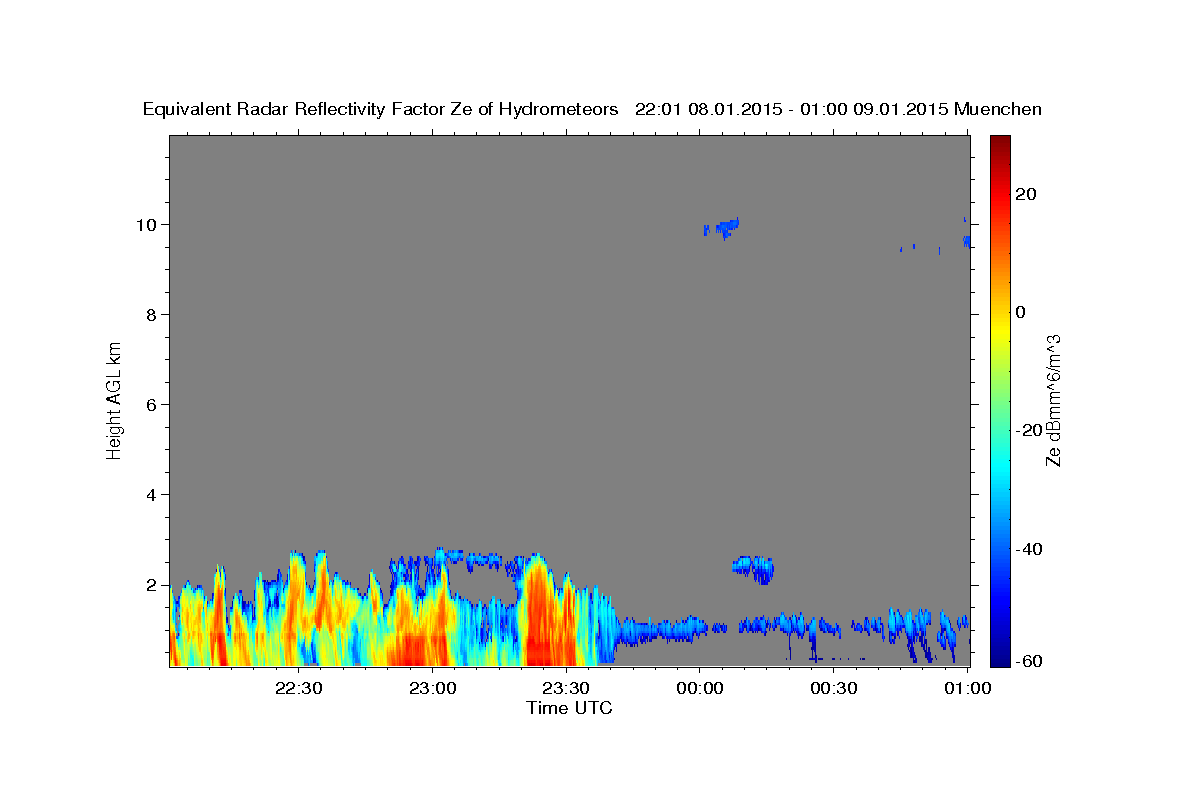Click the colorbar value -60 label
1200x800 pixels.
pyautogui.click(x=1029, y=660)
